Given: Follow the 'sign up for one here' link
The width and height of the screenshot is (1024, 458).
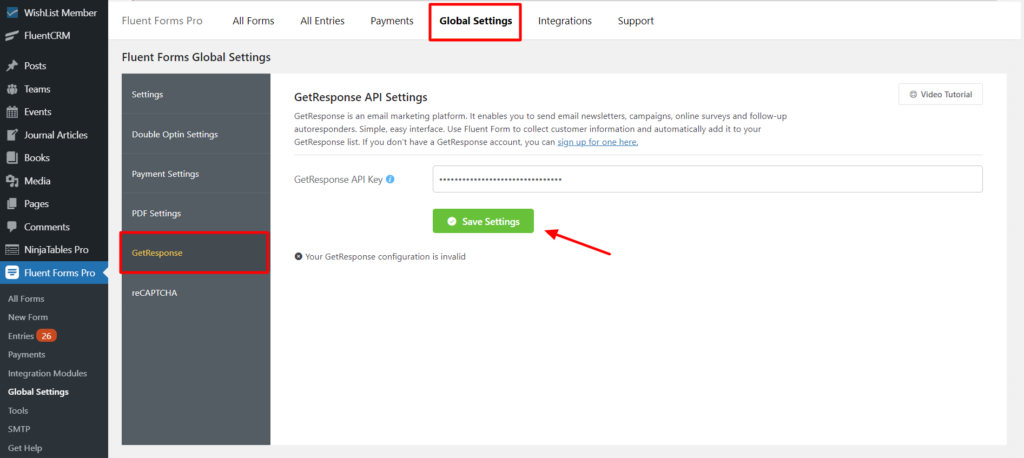Looking at the screenshot, I should click(x=598, y=142).
